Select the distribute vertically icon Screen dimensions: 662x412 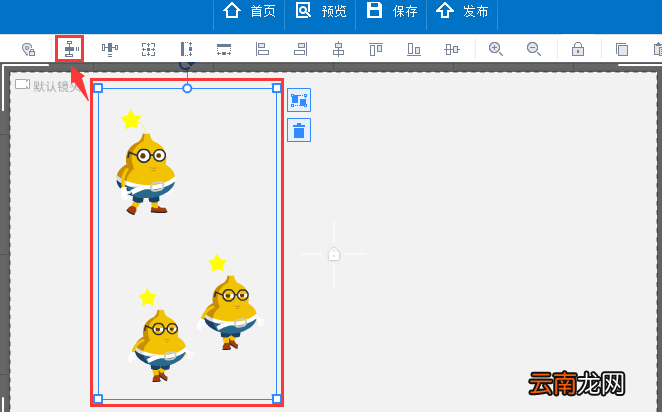pos(70,49)
